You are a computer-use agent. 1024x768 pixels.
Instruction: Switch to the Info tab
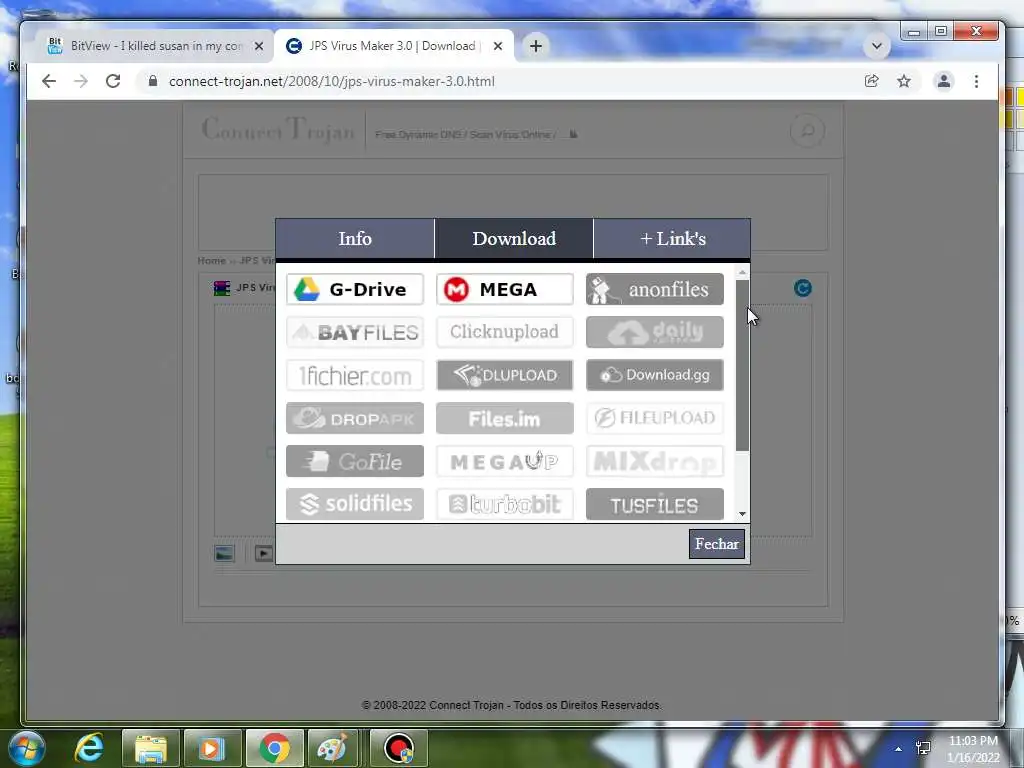pos(355,239)
